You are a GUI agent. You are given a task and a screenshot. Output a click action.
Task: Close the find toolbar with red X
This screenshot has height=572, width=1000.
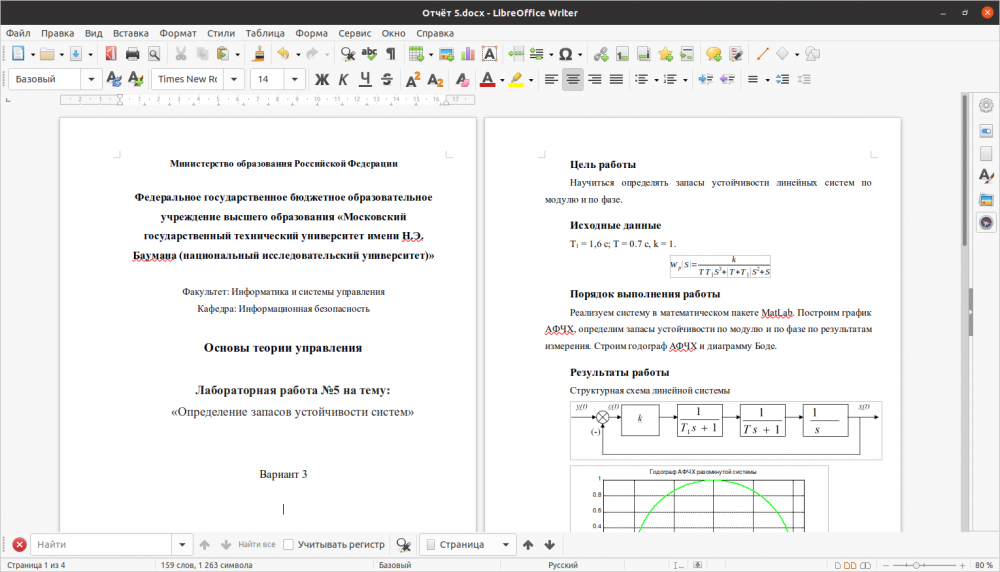[x=19, y=545]
